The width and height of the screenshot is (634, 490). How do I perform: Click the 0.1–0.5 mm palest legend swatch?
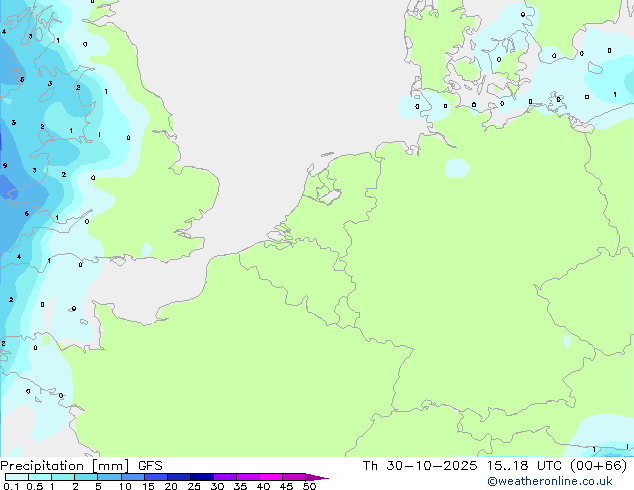tap(17, 477)
